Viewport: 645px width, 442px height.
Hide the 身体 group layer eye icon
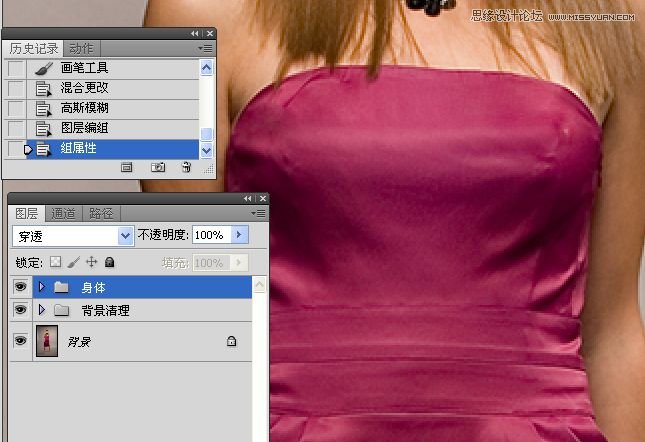pyautogui.click(x=19, y=287)
